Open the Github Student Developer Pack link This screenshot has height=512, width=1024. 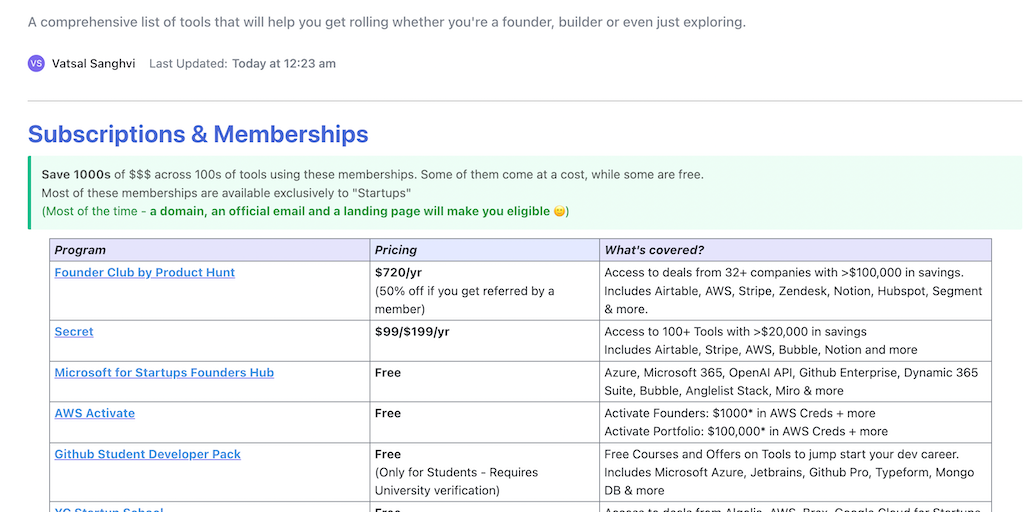pos(148,454)
